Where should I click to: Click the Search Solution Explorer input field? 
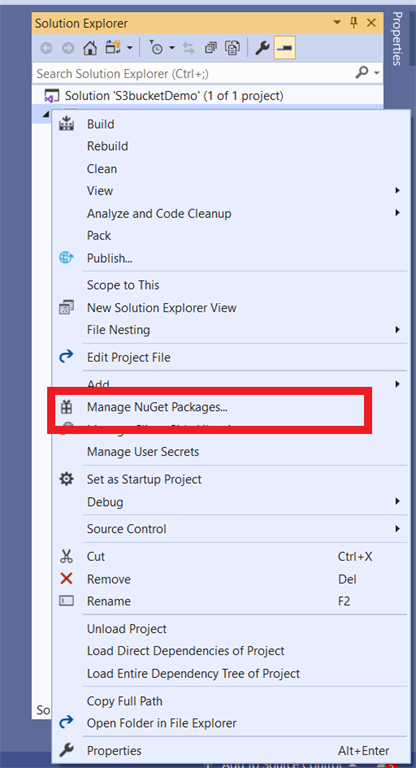(x=194, y=73)
